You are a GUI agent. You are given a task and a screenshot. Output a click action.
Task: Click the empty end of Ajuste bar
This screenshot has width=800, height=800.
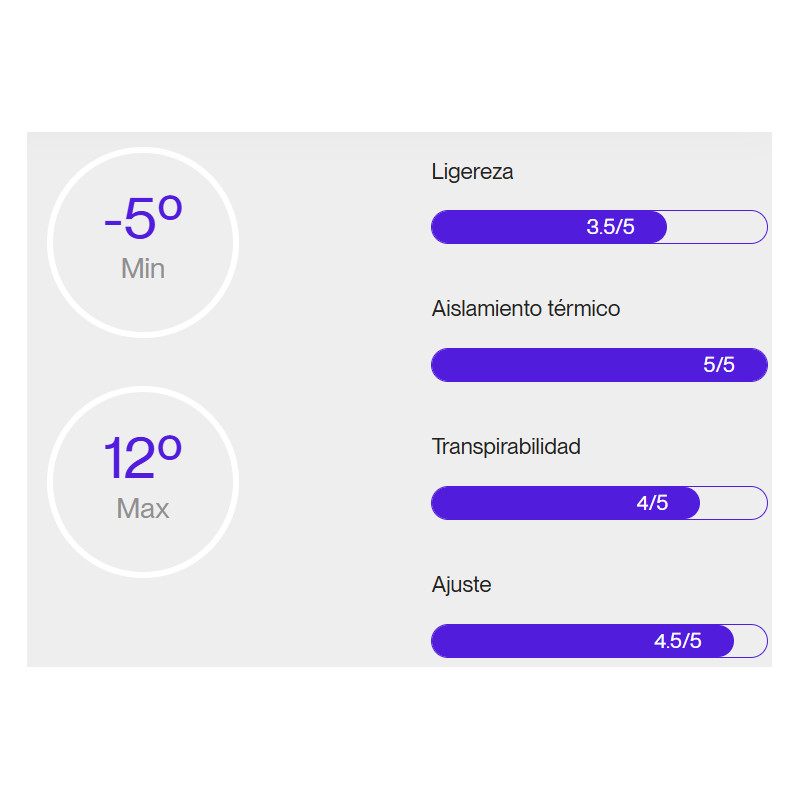751,641
